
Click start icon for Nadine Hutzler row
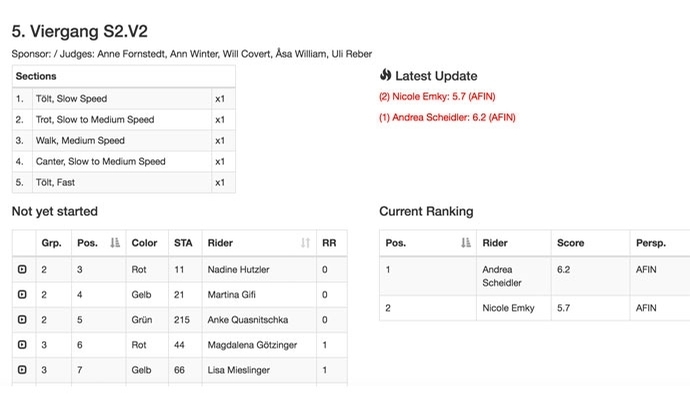(22, 269)
